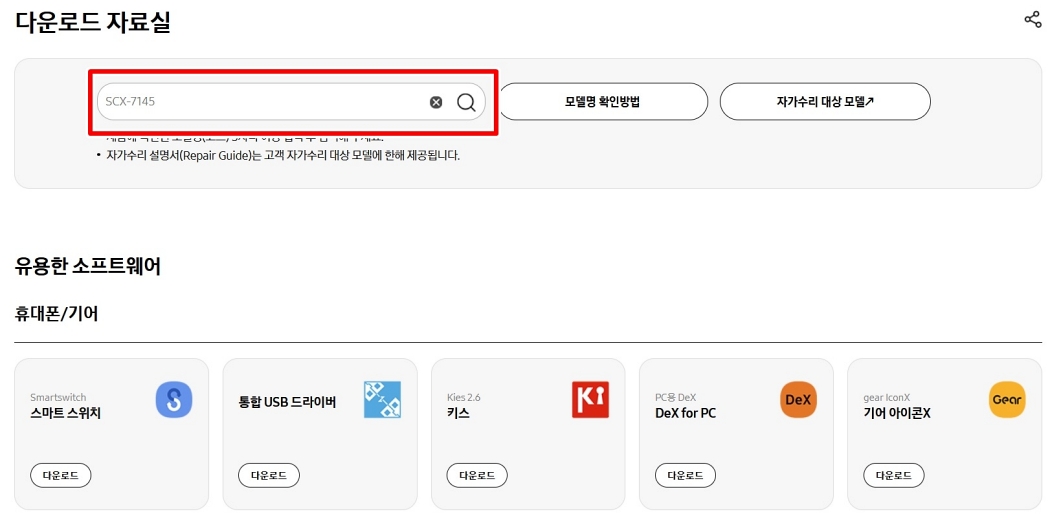1050x525 pixels.
Task: Select the 통합 USB 드라이버 title
Action: pos(287,402)
